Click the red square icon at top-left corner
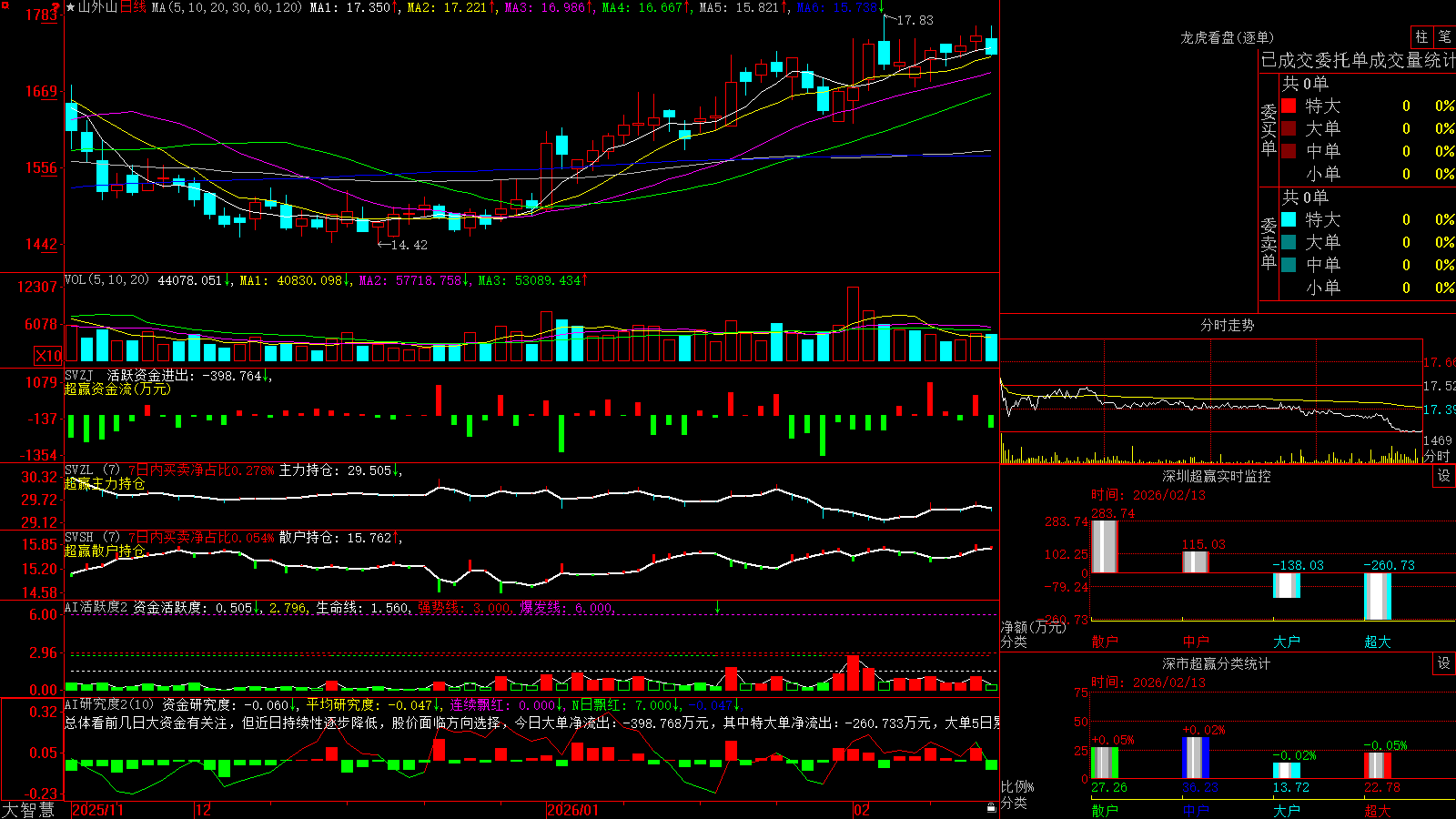This screenshot has height=819, width=1456. coord(4,4)
